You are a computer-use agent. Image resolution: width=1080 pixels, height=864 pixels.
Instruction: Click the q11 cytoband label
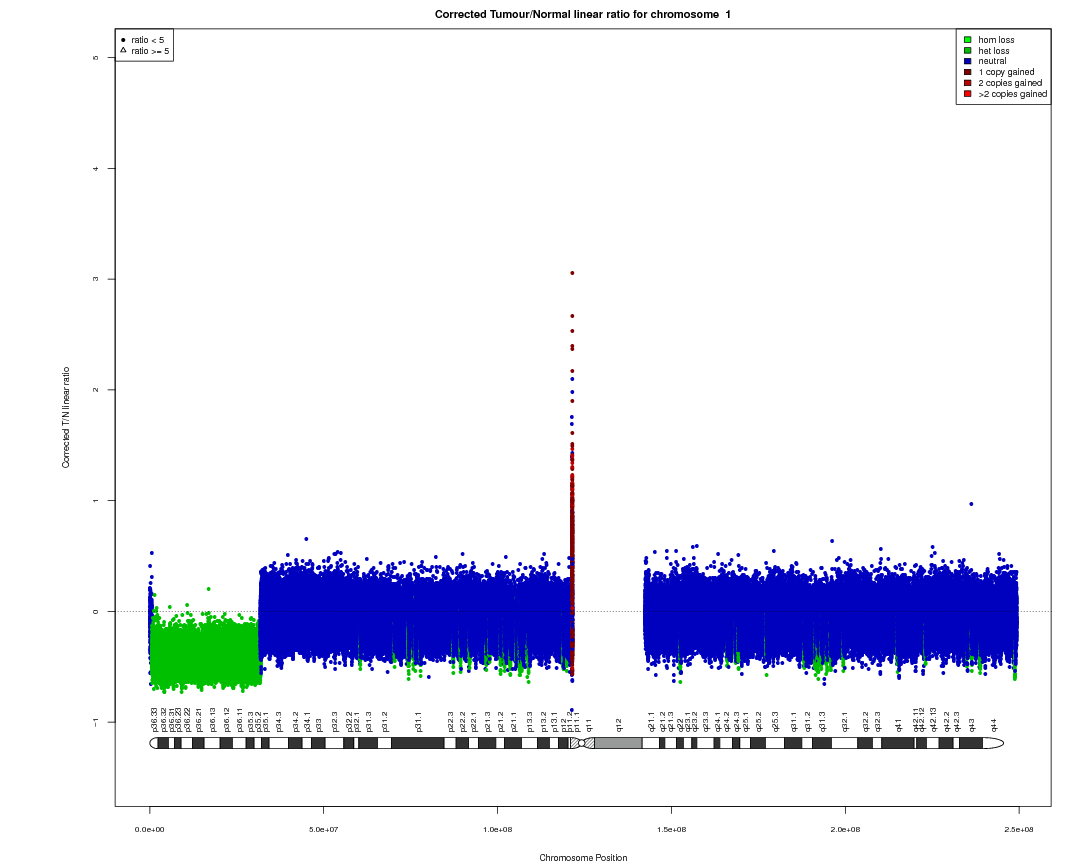588,725
